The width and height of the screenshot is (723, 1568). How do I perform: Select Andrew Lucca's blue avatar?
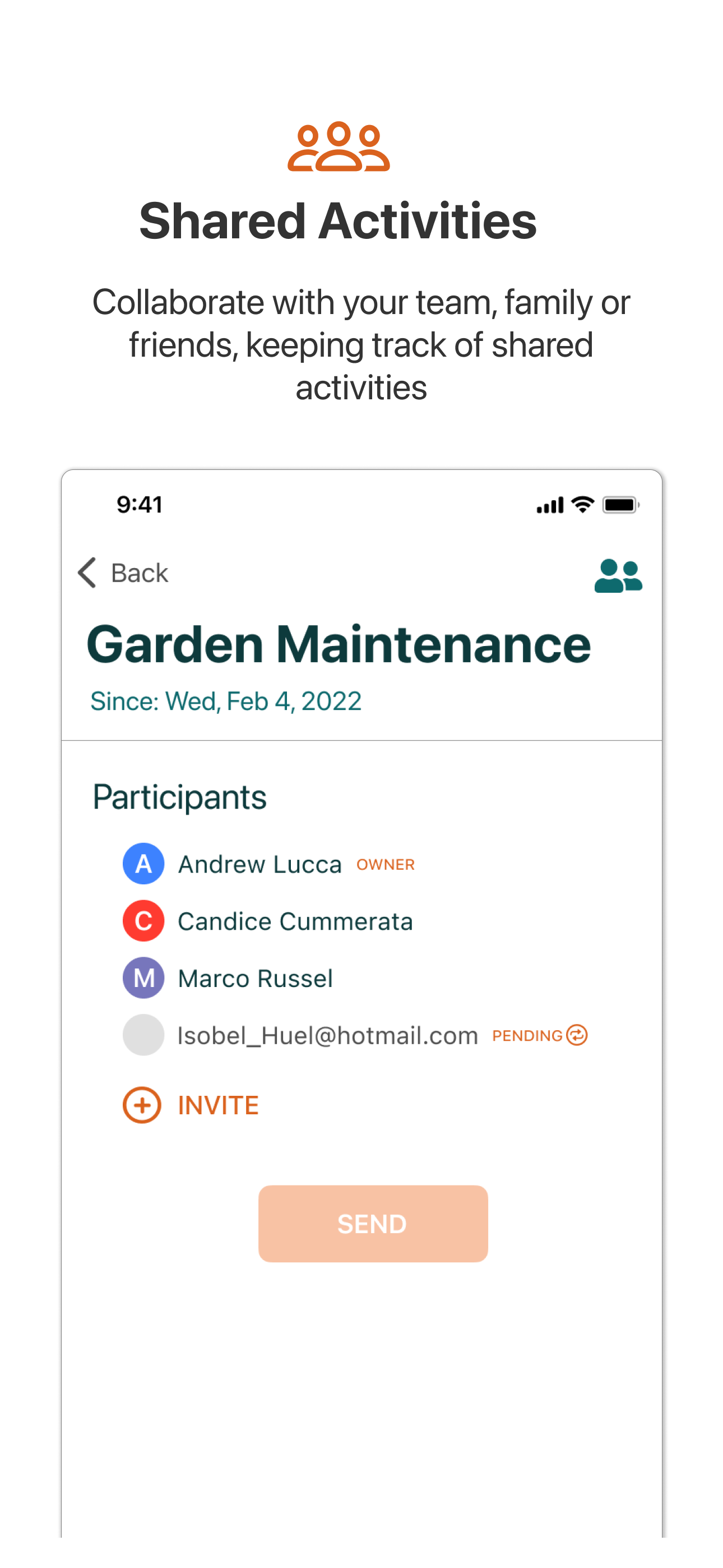click(x=143, y=864)
